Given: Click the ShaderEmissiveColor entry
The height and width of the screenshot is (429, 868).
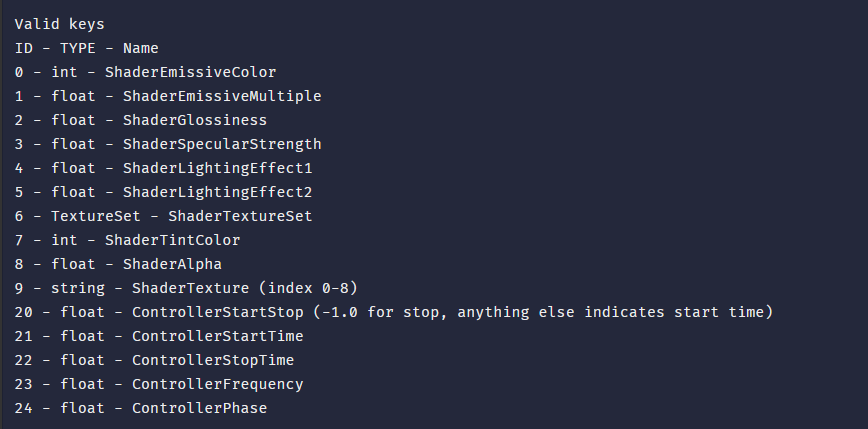Looking at the screenshot, I should 190,72.
